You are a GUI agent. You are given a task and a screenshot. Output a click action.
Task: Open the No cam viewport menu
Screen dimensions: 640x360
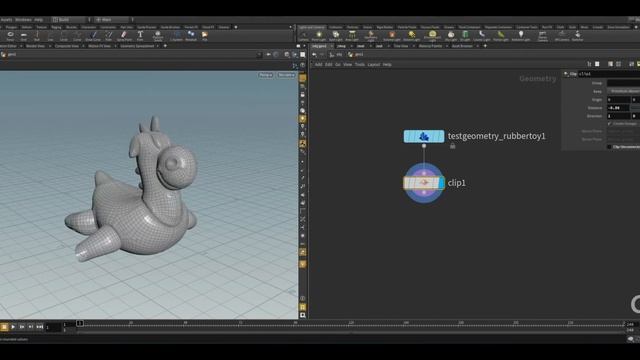pos(286,75)
